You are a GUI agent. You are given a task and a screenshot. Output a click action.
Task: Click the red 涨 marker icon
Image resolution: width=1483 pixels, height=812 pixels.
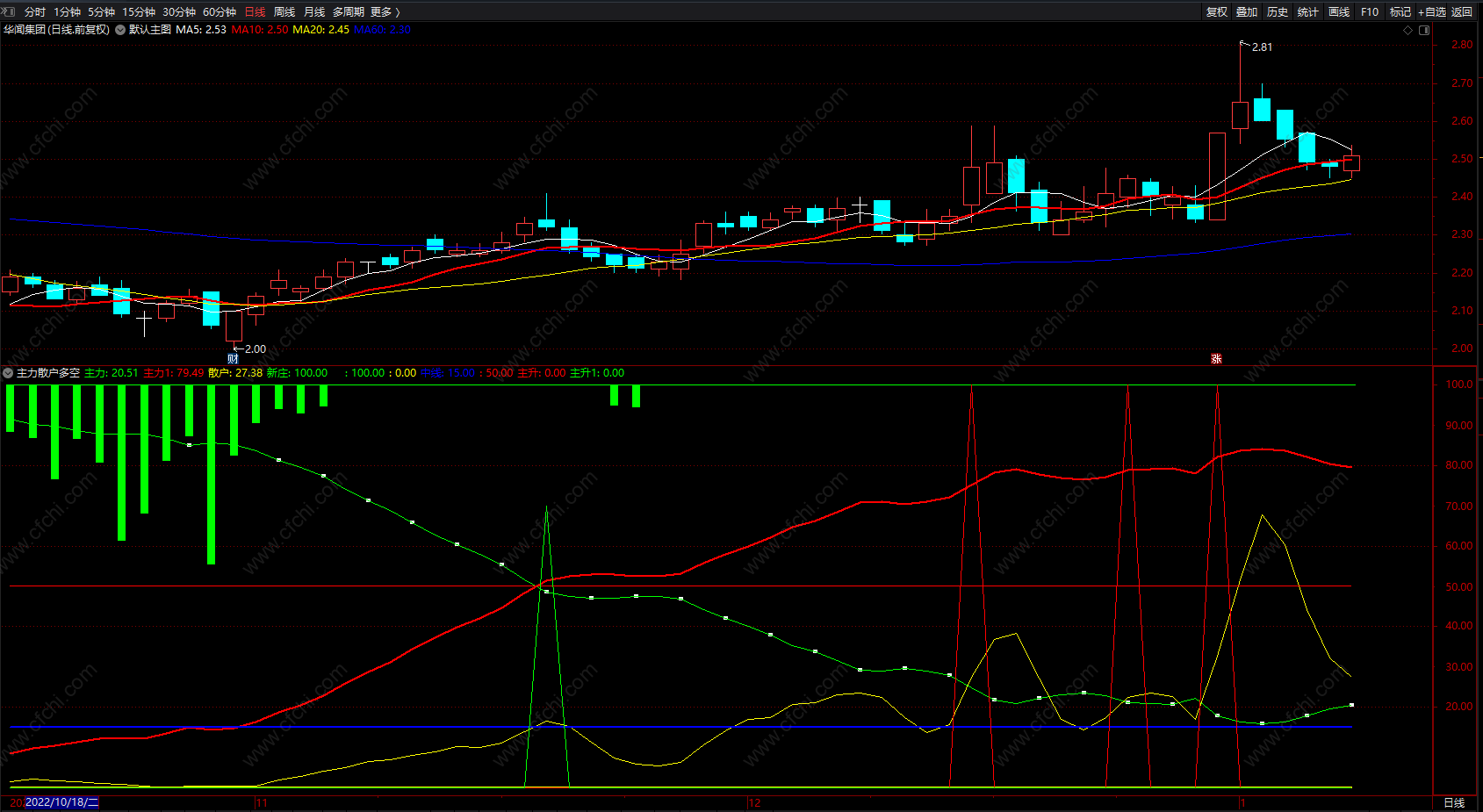1216,358
